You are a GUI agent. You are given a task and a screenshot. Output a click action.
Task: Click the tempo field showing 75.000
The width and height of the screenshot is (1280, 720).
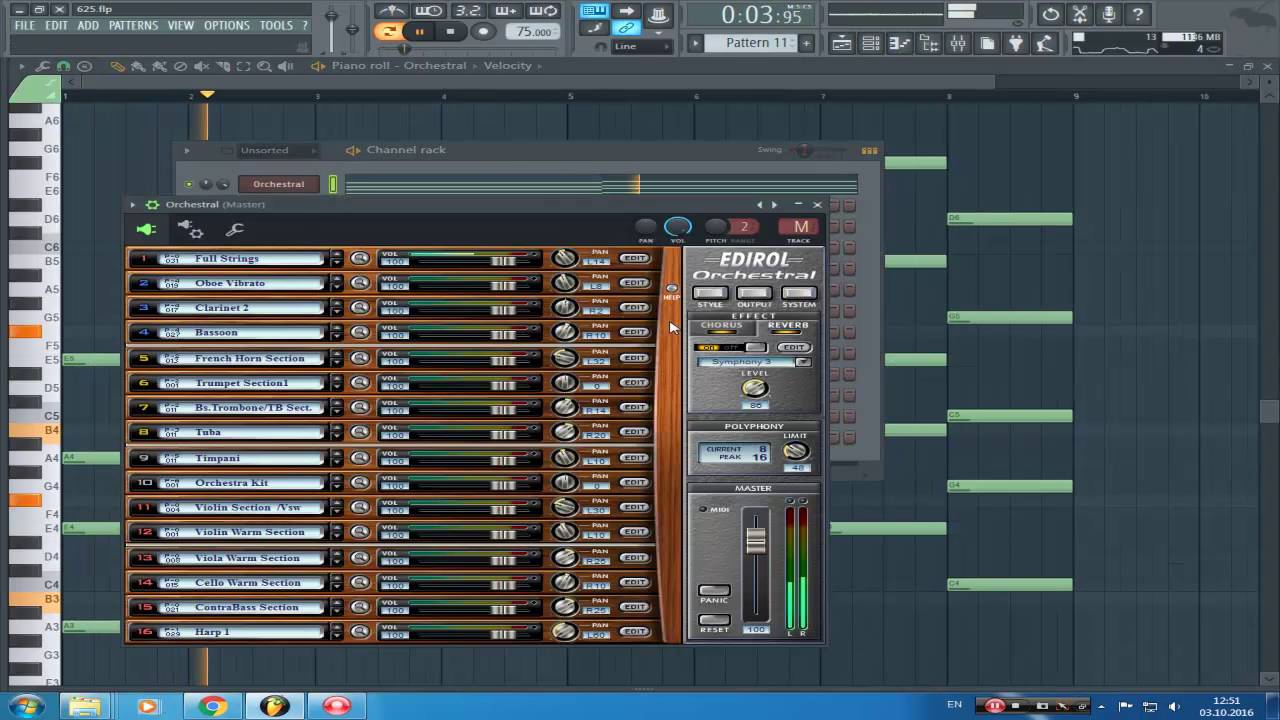pyautogui.click(x=533, y=32)
